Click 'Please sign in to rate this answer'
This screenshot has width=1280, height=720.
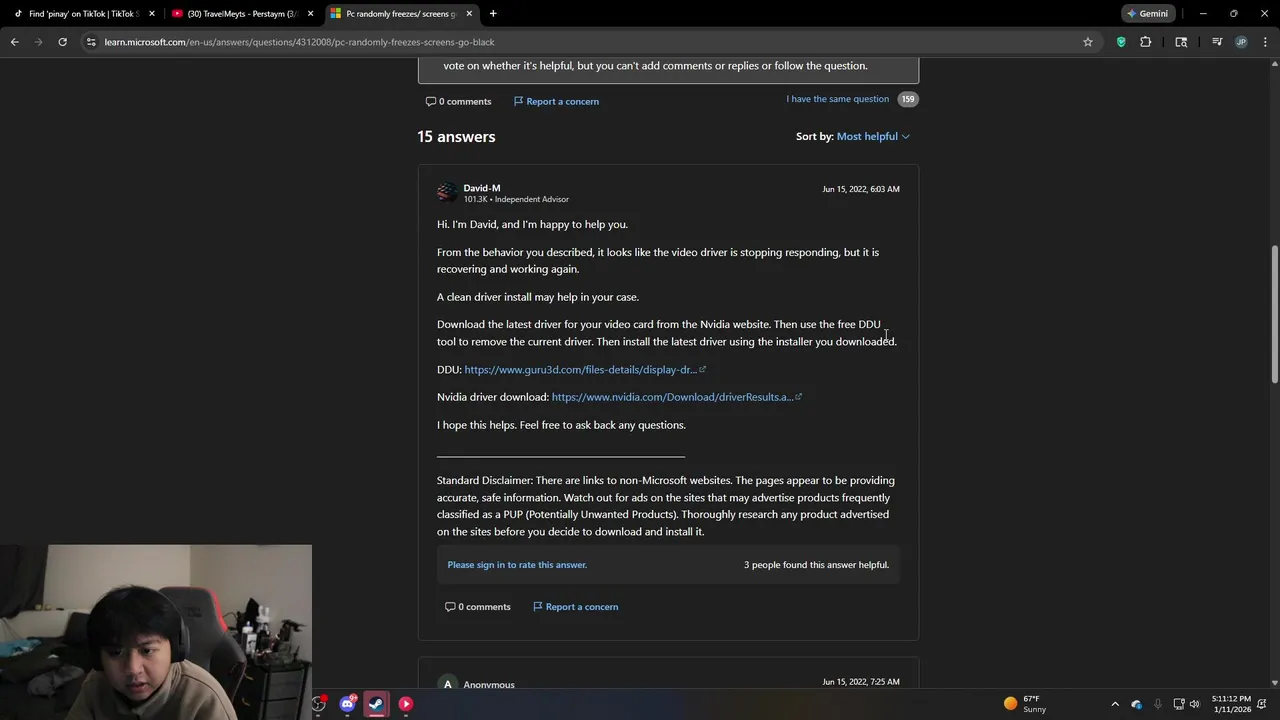(517, 565)
